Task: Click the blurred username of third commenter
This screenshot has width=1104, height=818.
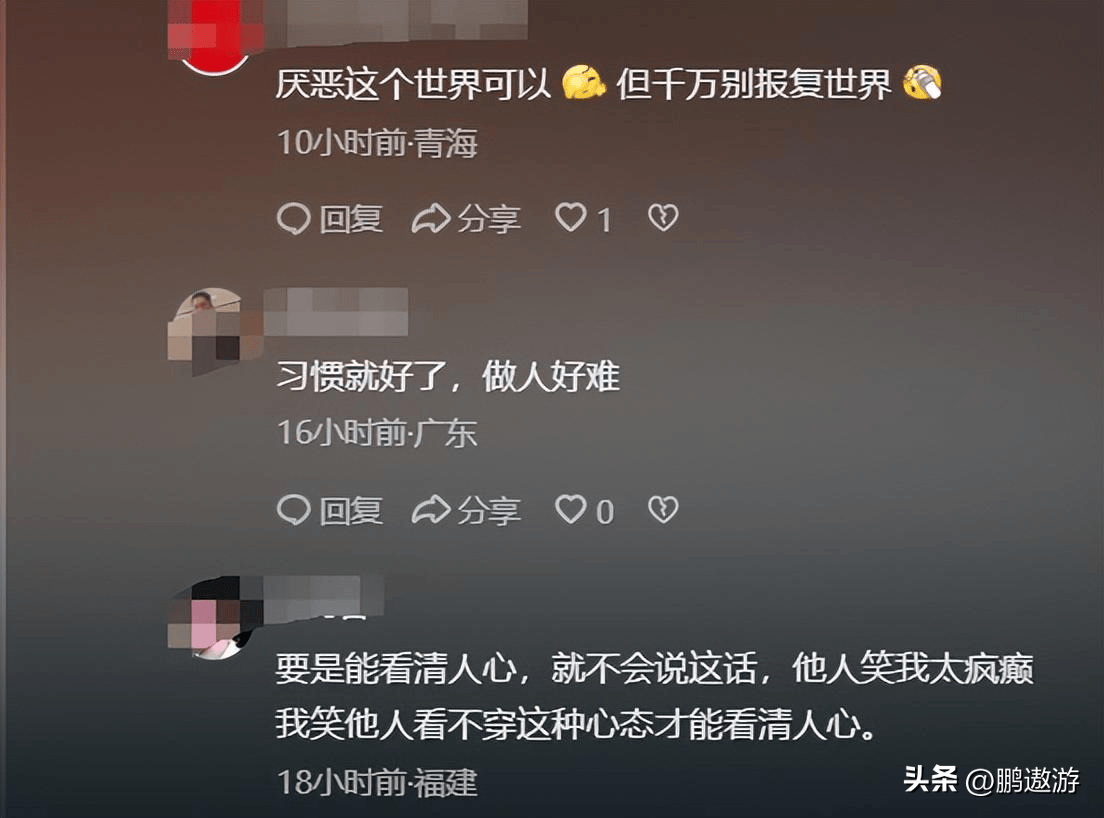Action: pos(324,597)
